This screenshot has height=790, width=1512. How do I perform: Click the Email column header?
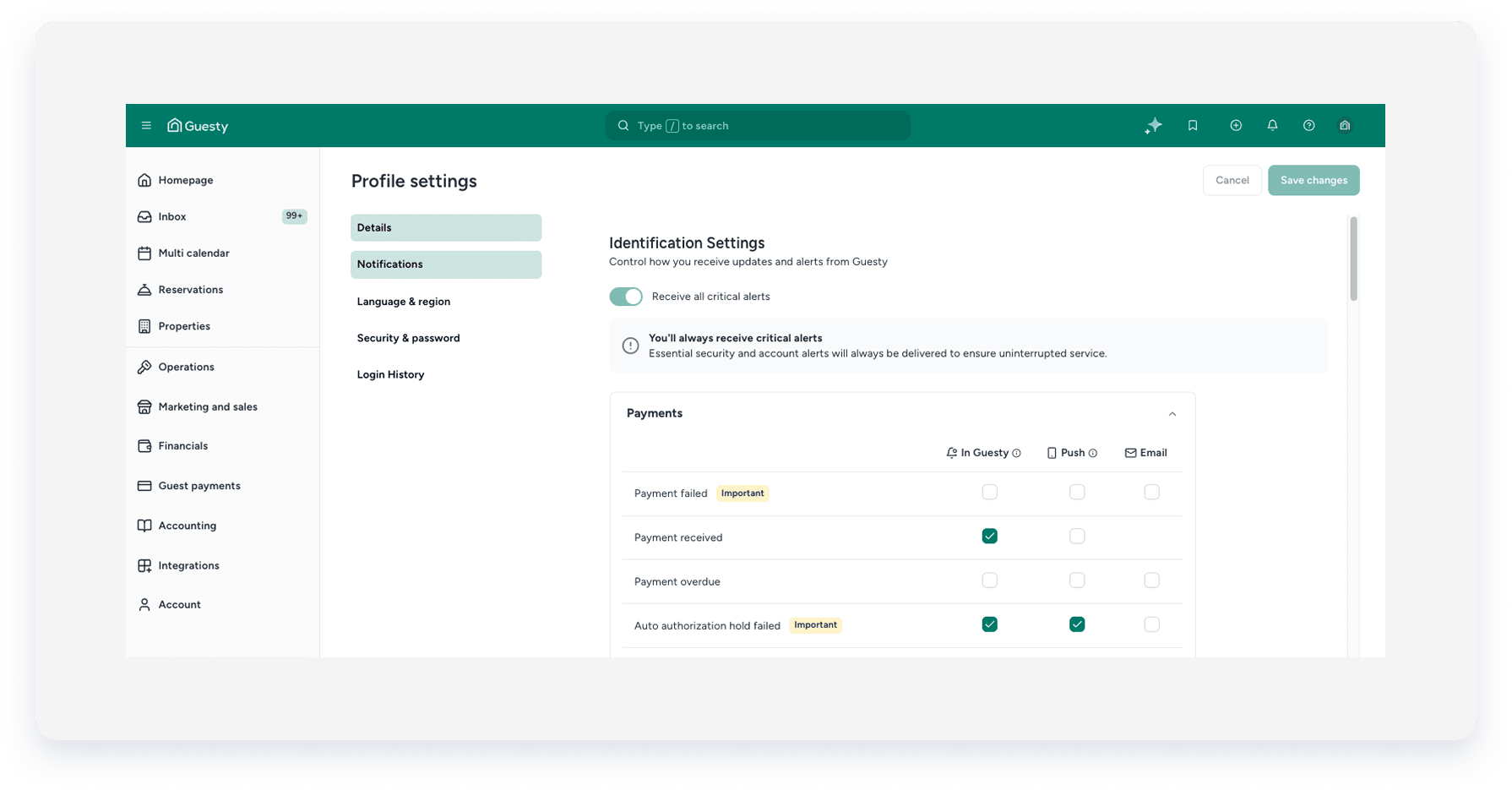click(x=1145, y=453)
